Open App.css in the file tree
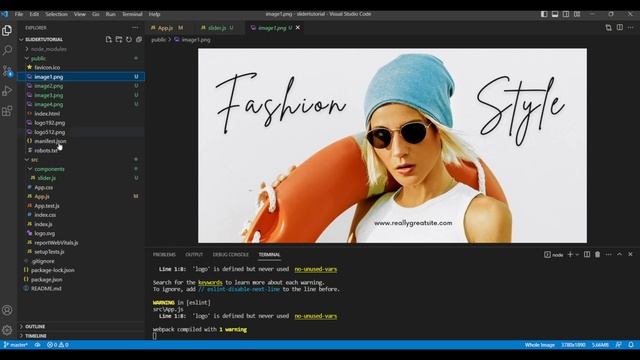This screenshot has width=640, height=360. (81, 187)
